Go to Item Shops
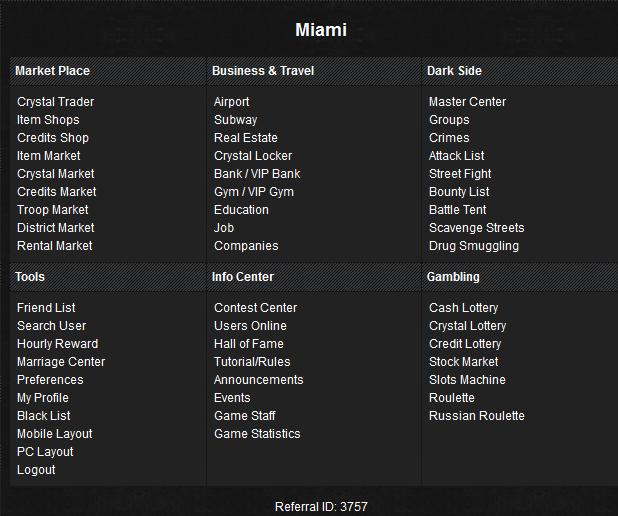 pyautogui.click(x=48, y=120)
